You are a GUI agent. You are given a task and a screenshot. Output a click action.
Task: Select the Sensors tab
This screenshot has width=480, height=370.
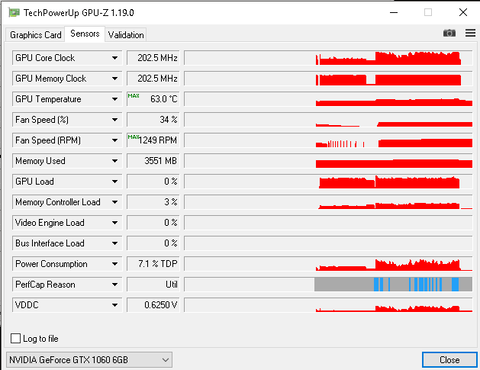[85, 34]
